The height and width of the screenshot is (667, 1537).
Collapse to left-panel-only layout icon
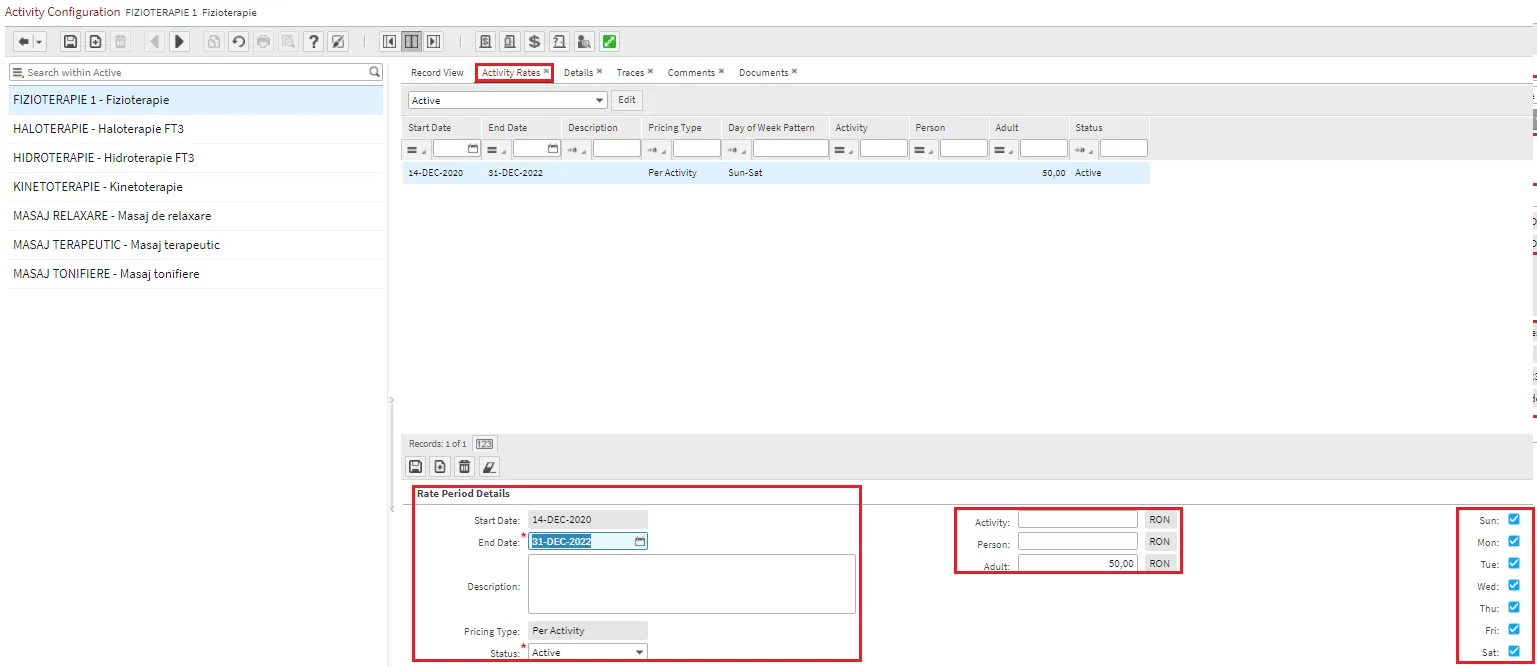point(389,41)
